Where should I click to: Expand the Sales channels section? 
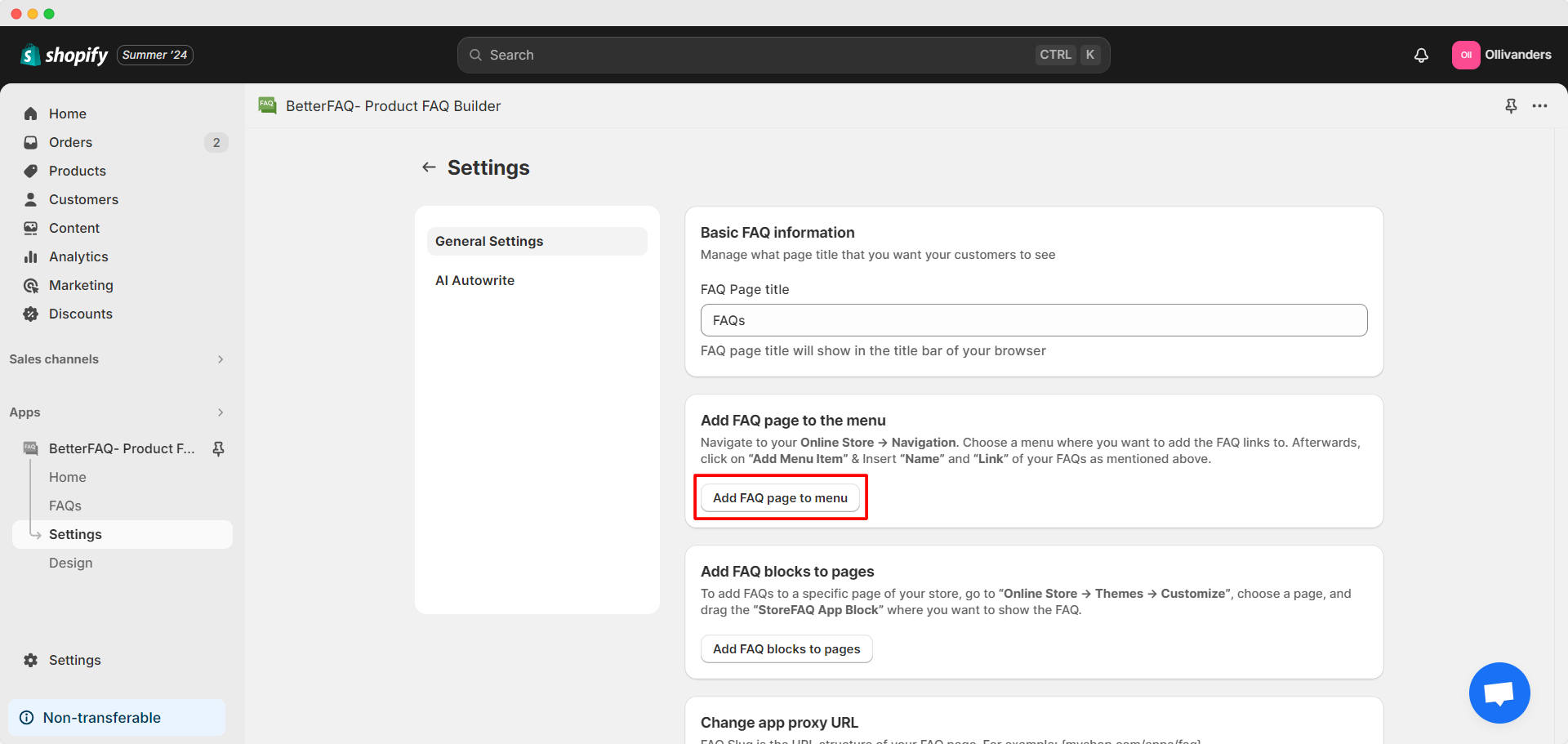coord(117,359)
